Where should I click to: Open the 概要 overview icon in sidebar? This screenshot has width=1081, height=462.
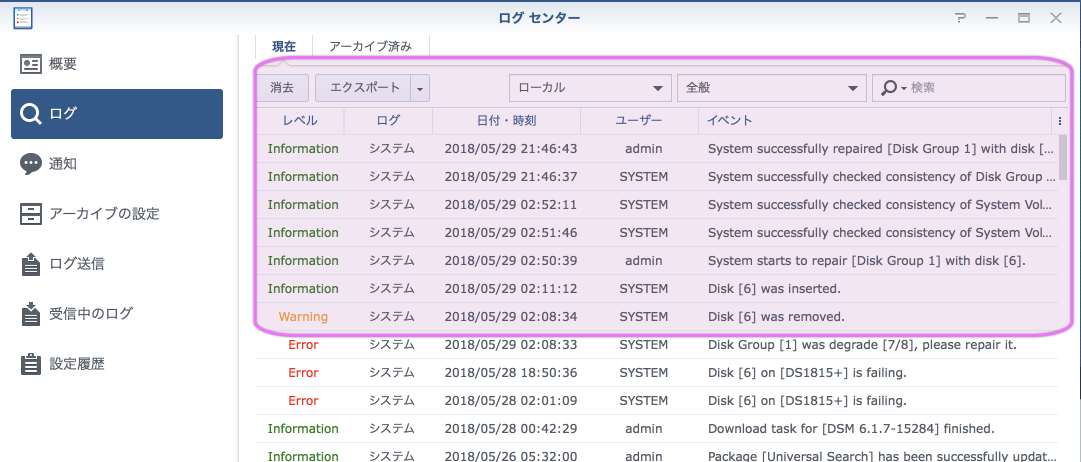[x=31, y=64]
